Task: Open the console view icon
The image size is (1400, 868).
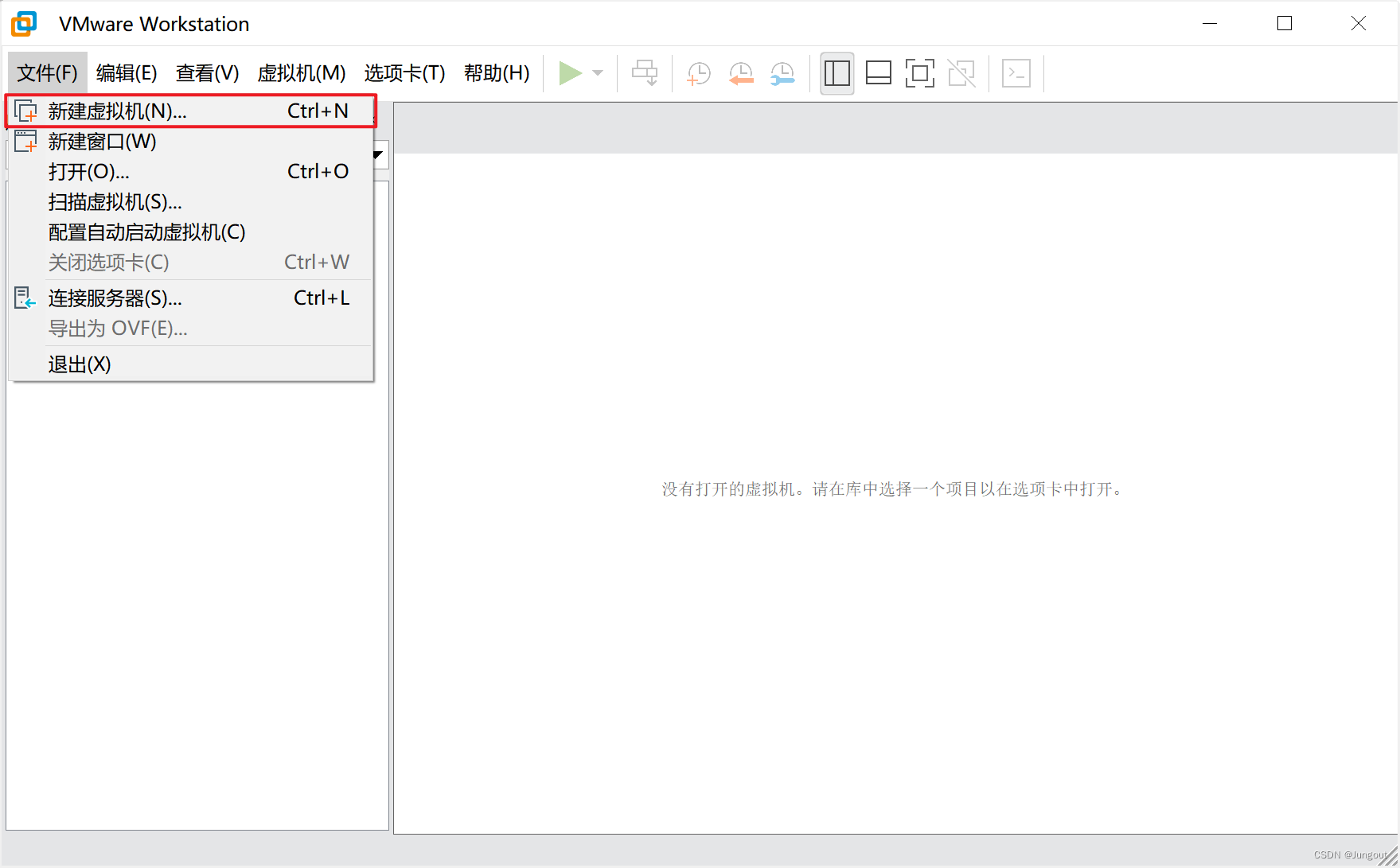Action: tap(1016, 73)
